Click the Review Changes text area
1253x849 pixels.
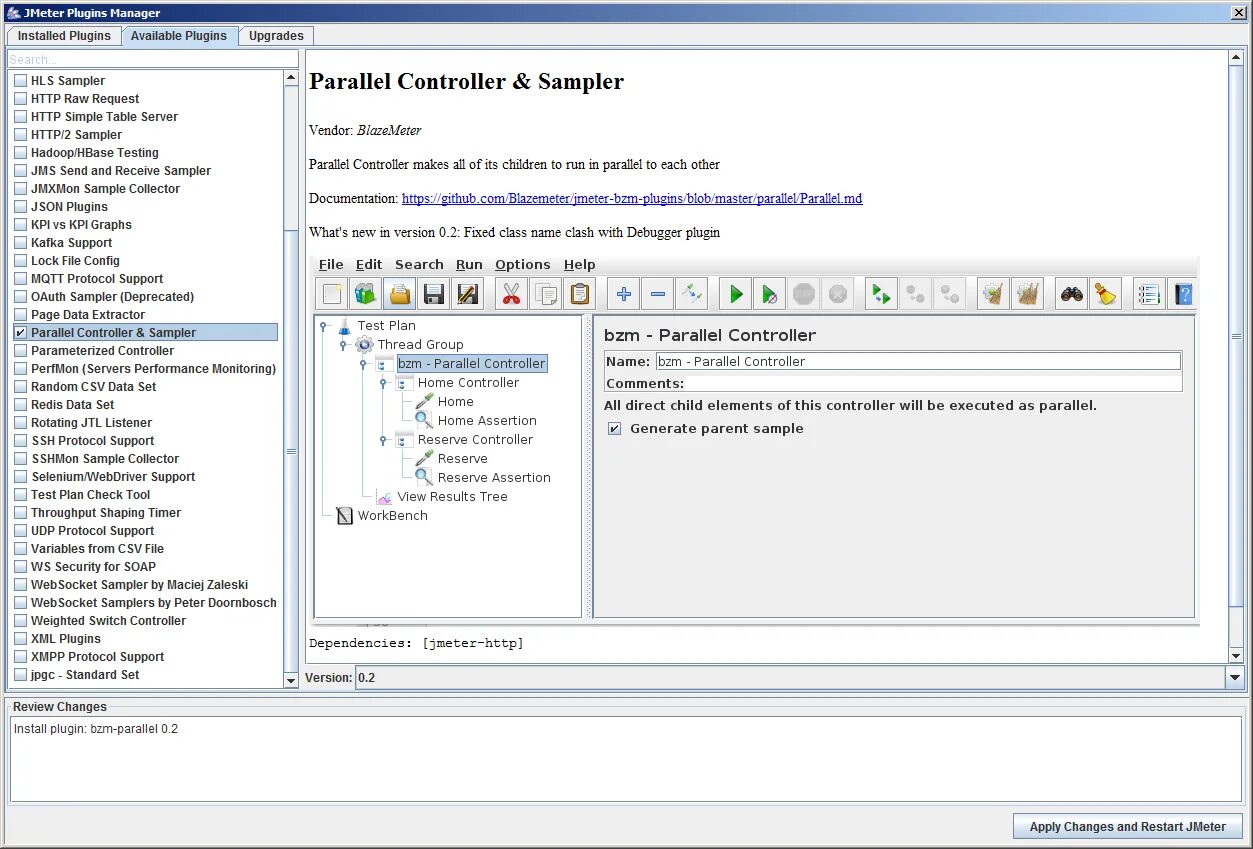coord(626,760)
